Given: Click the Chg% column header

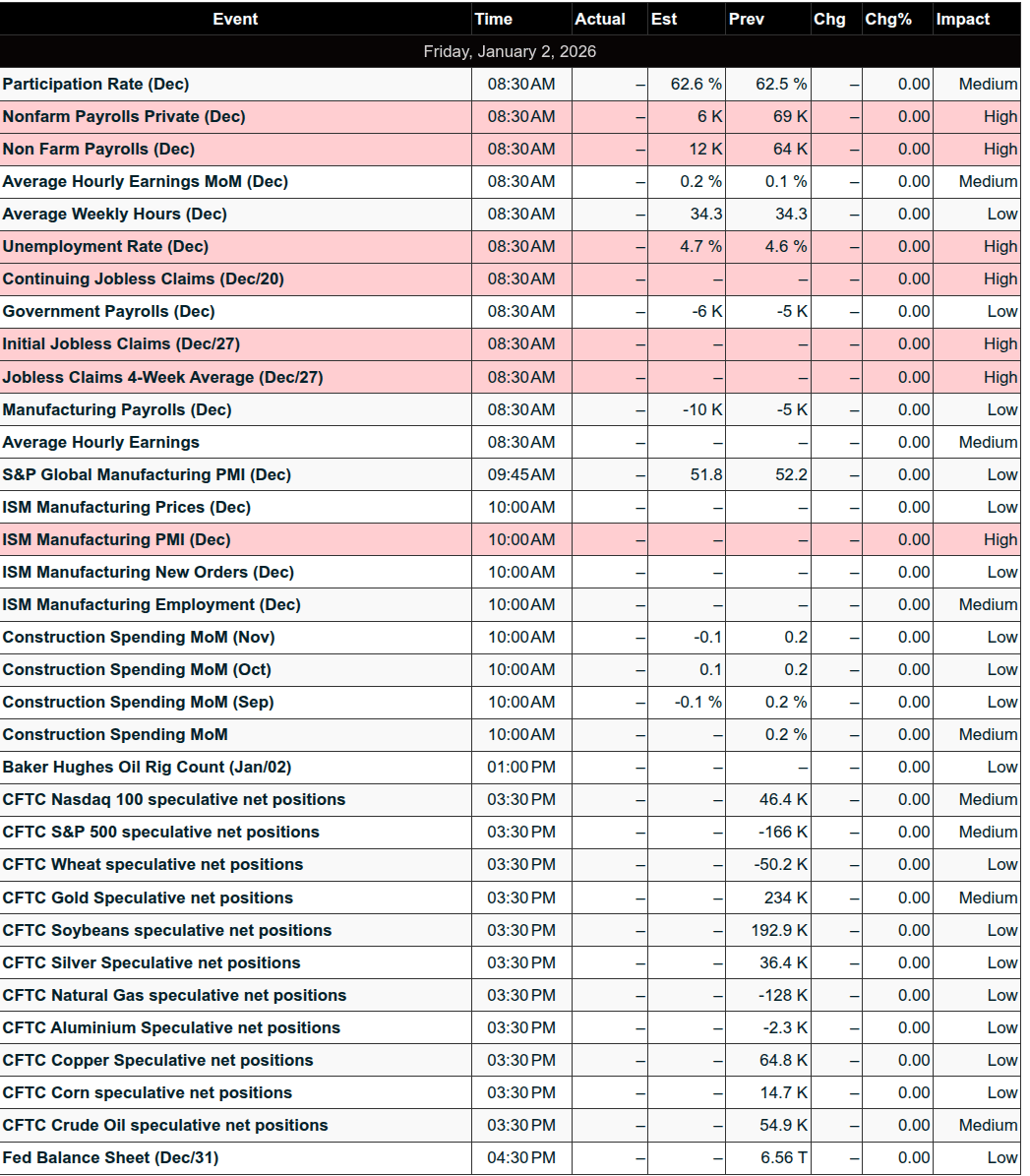Looking at the screenshot, I should (887, 19).
